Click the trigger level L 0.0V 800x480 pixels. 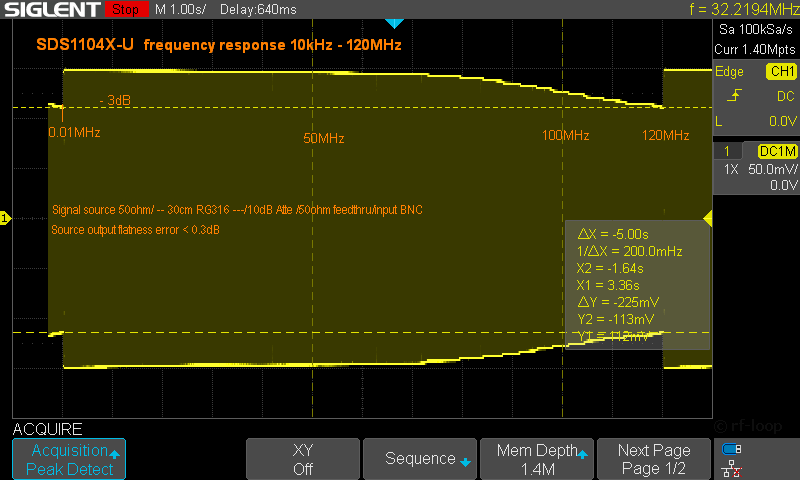(756, 121)
